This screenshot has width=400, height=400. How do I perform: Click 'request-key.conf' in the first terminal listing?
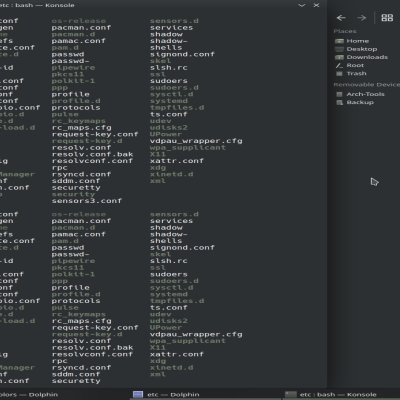click(x=95, y=134)
